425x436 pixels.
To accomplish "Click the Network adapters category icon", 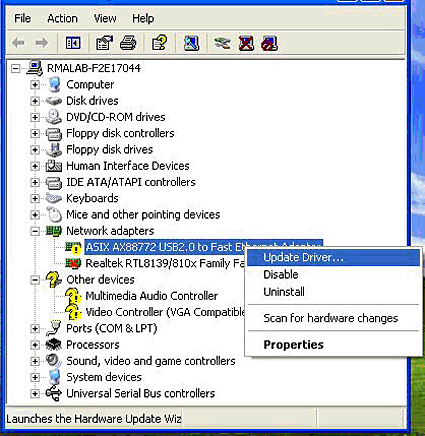I will 54,231.
